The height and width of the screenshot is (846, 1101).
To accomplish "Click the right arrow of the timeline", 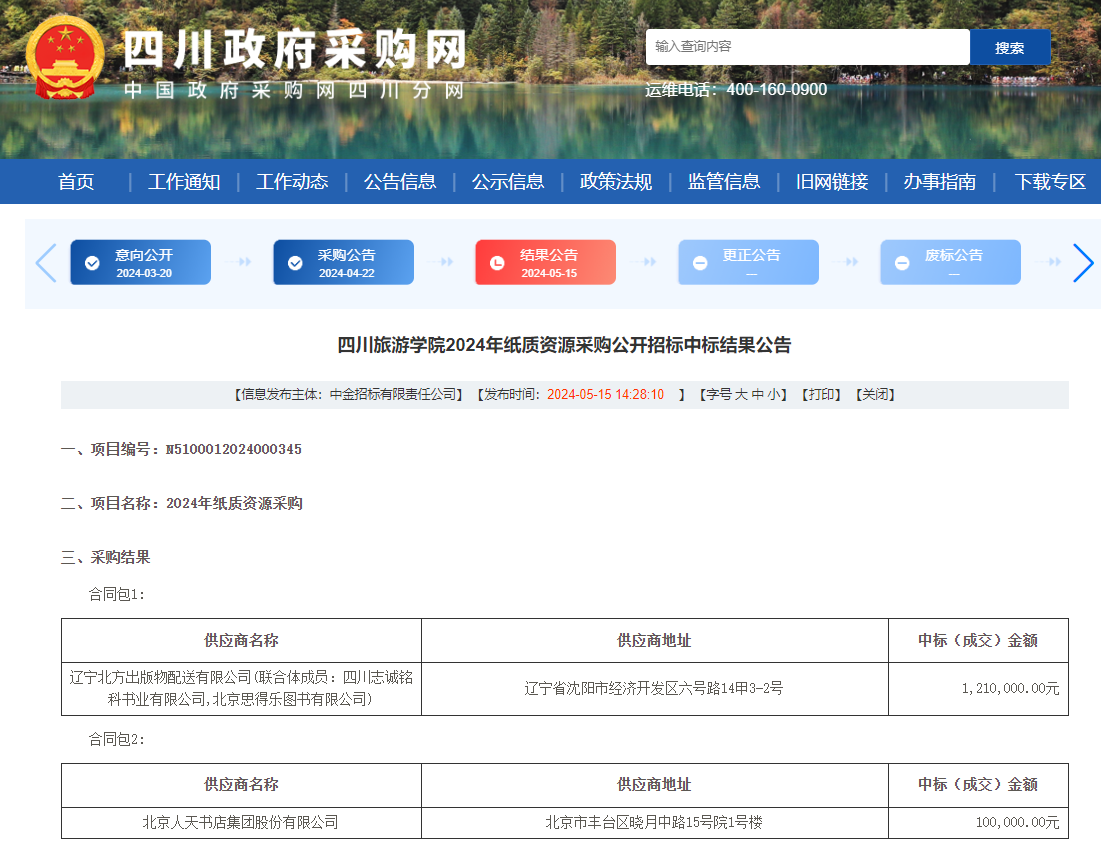I will click(x=1083, y=263).
